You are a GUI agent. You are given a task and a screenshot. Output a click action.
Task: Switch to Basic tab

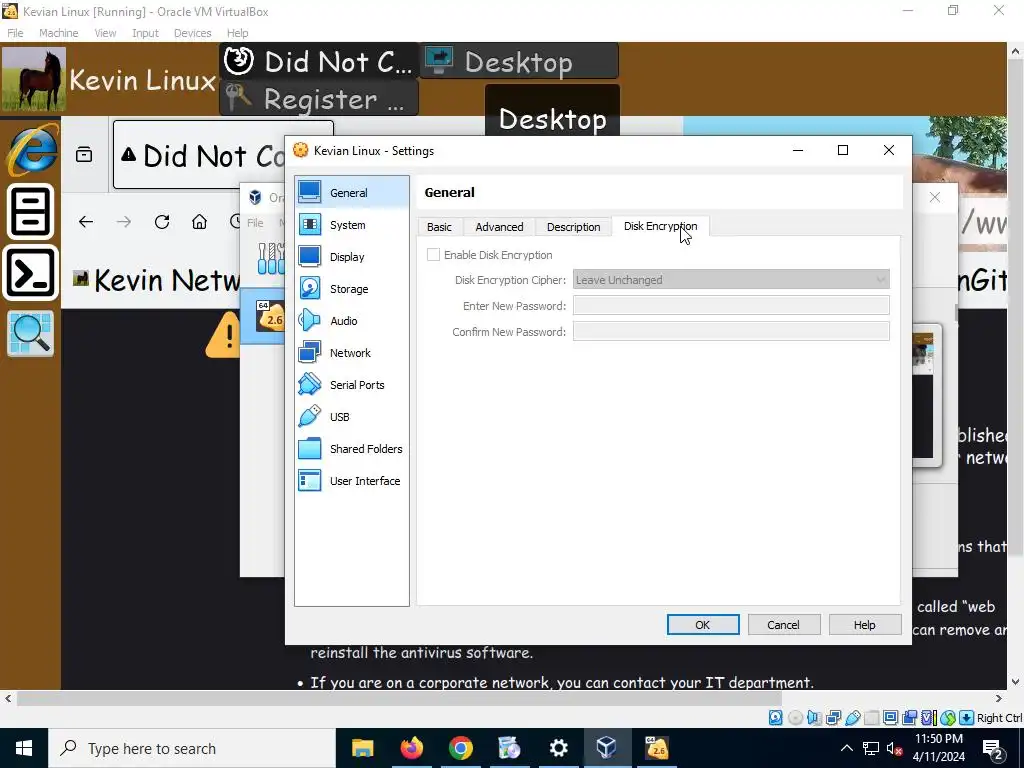(439, 227)
